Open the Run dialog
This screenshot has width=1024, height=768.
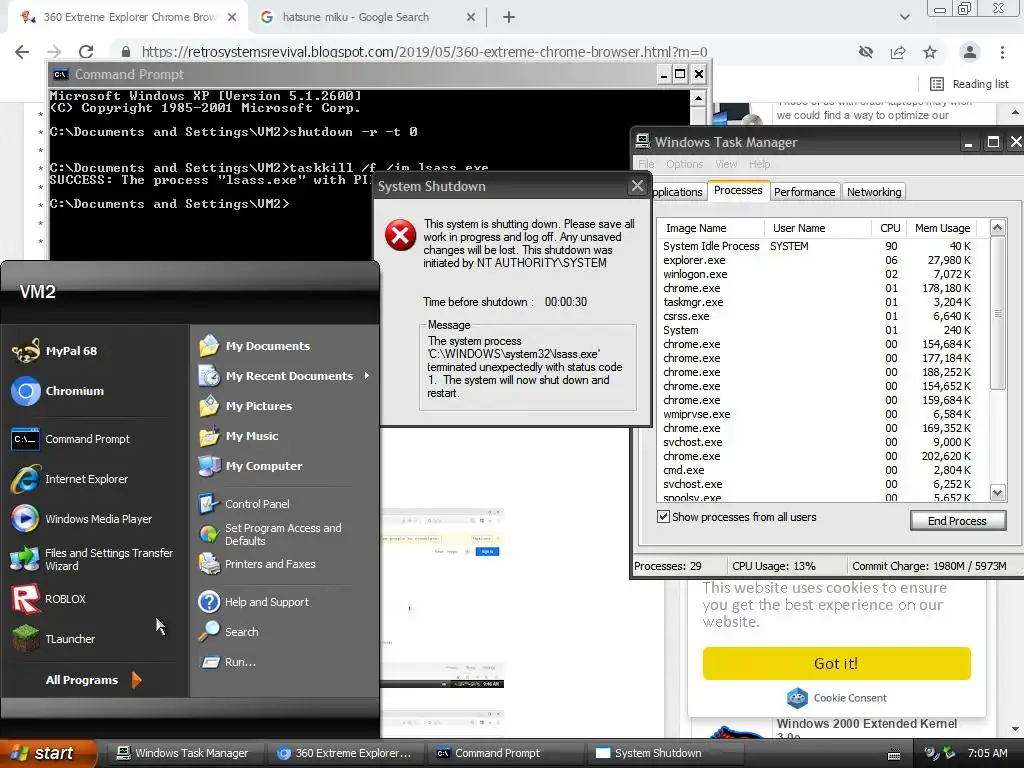tap(228, 662)
